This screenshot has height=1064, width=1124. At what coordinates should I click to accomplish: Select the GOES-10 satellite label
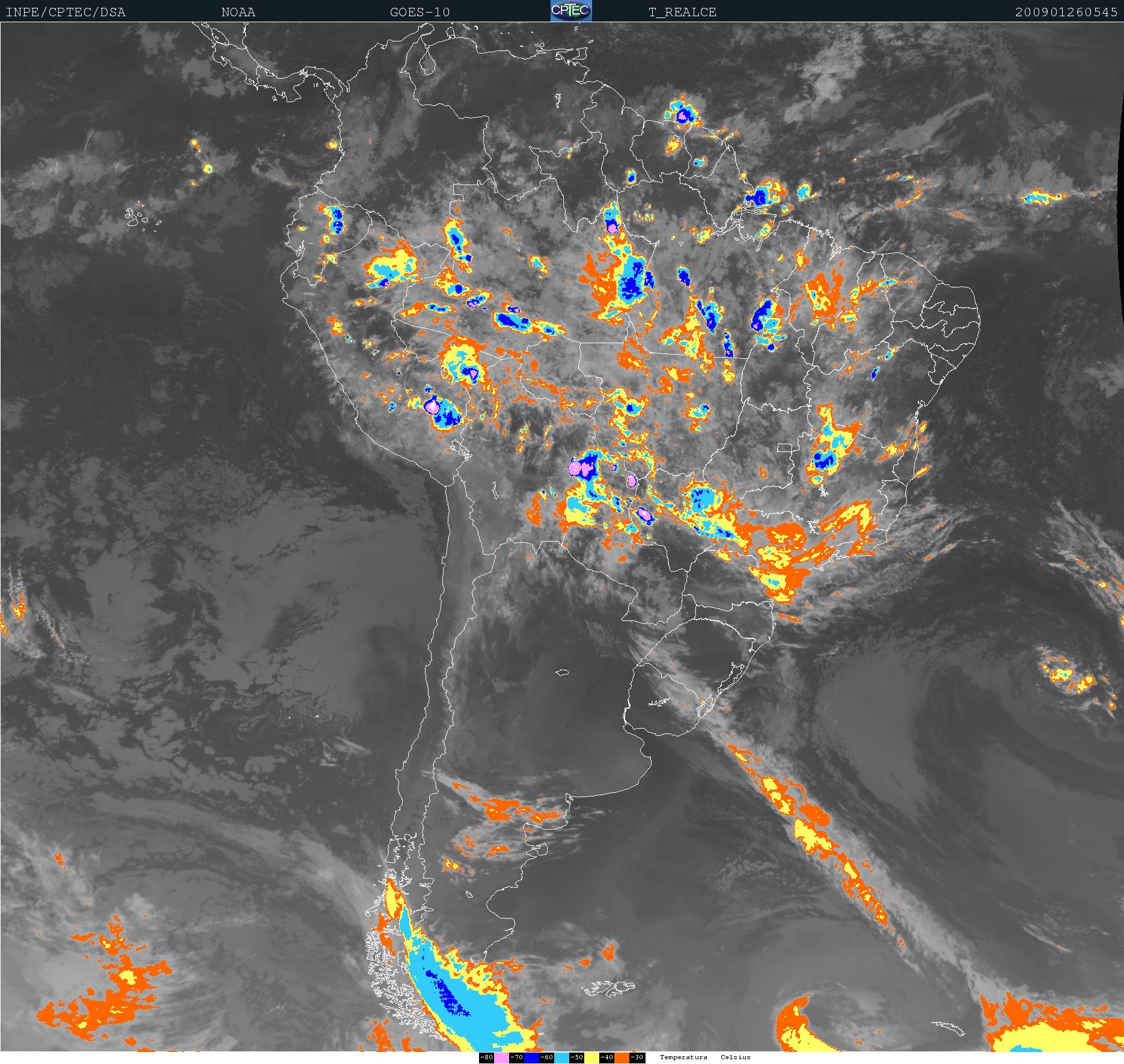(420, 12)
